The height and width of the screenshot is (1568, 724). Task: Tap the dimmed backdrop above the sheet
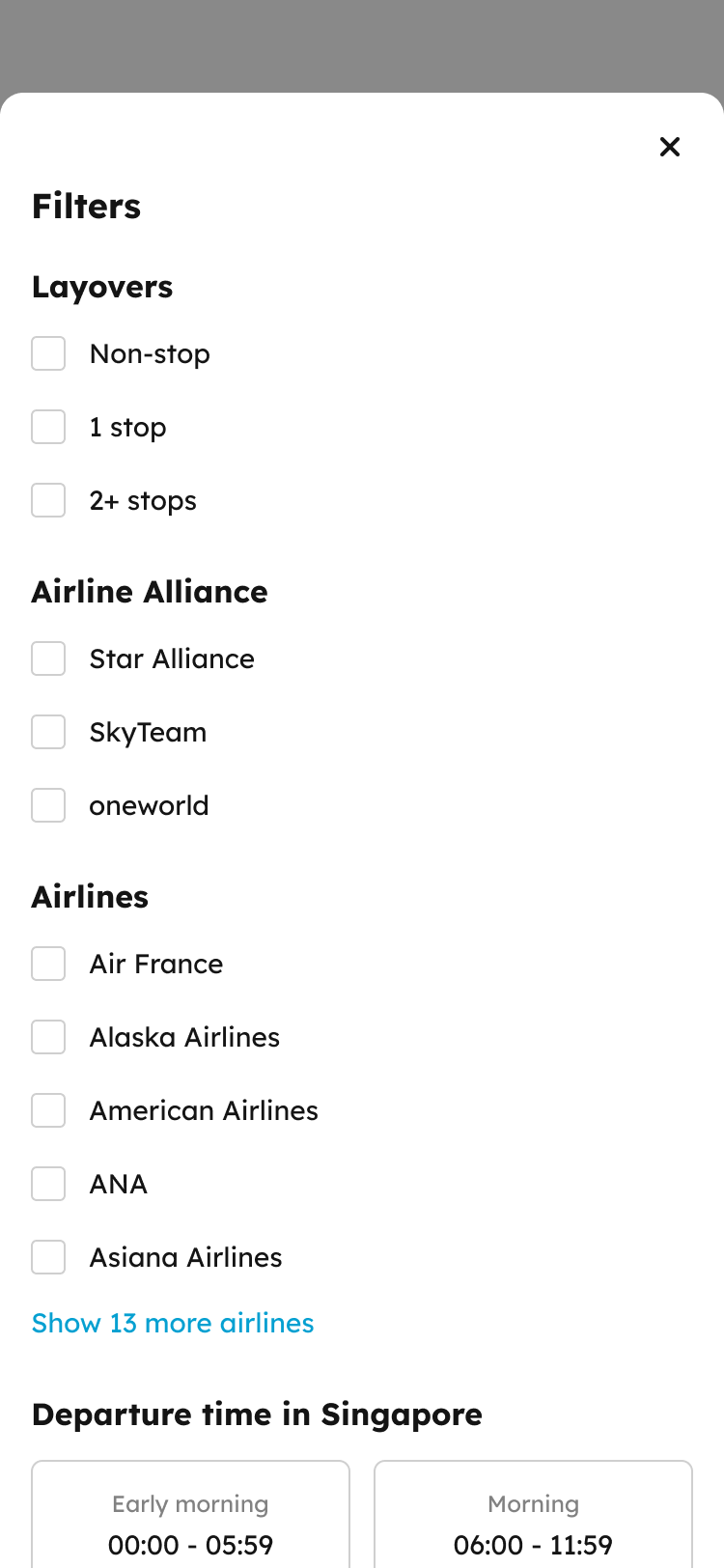[362, 43]
